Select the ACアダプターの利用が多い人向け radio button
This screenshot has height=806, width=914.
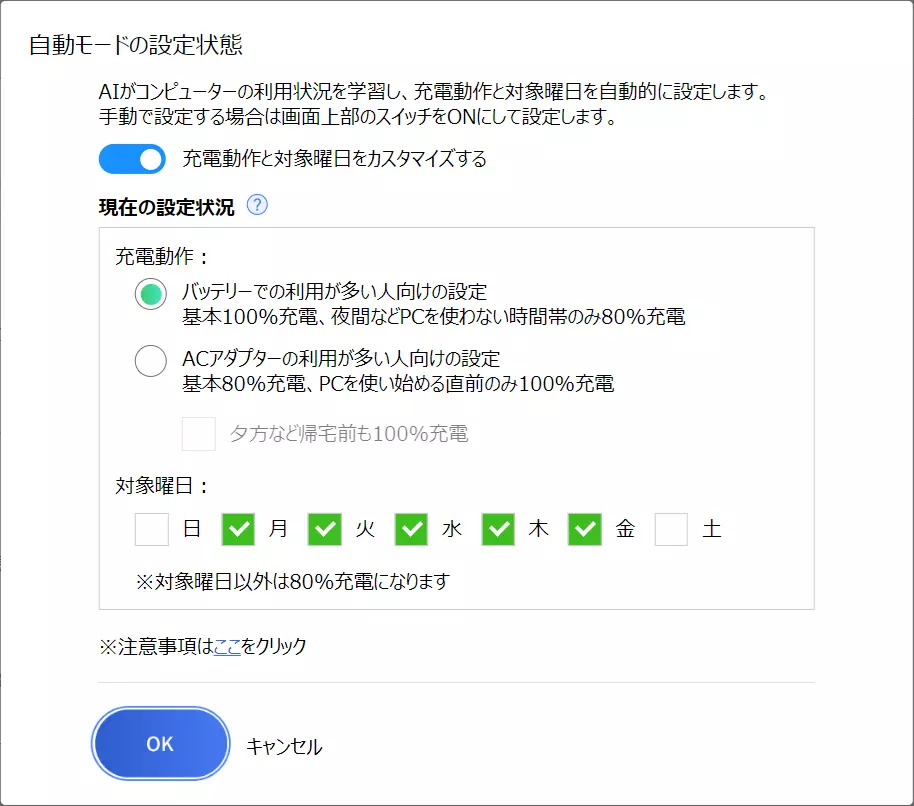[x=151, y=361]
